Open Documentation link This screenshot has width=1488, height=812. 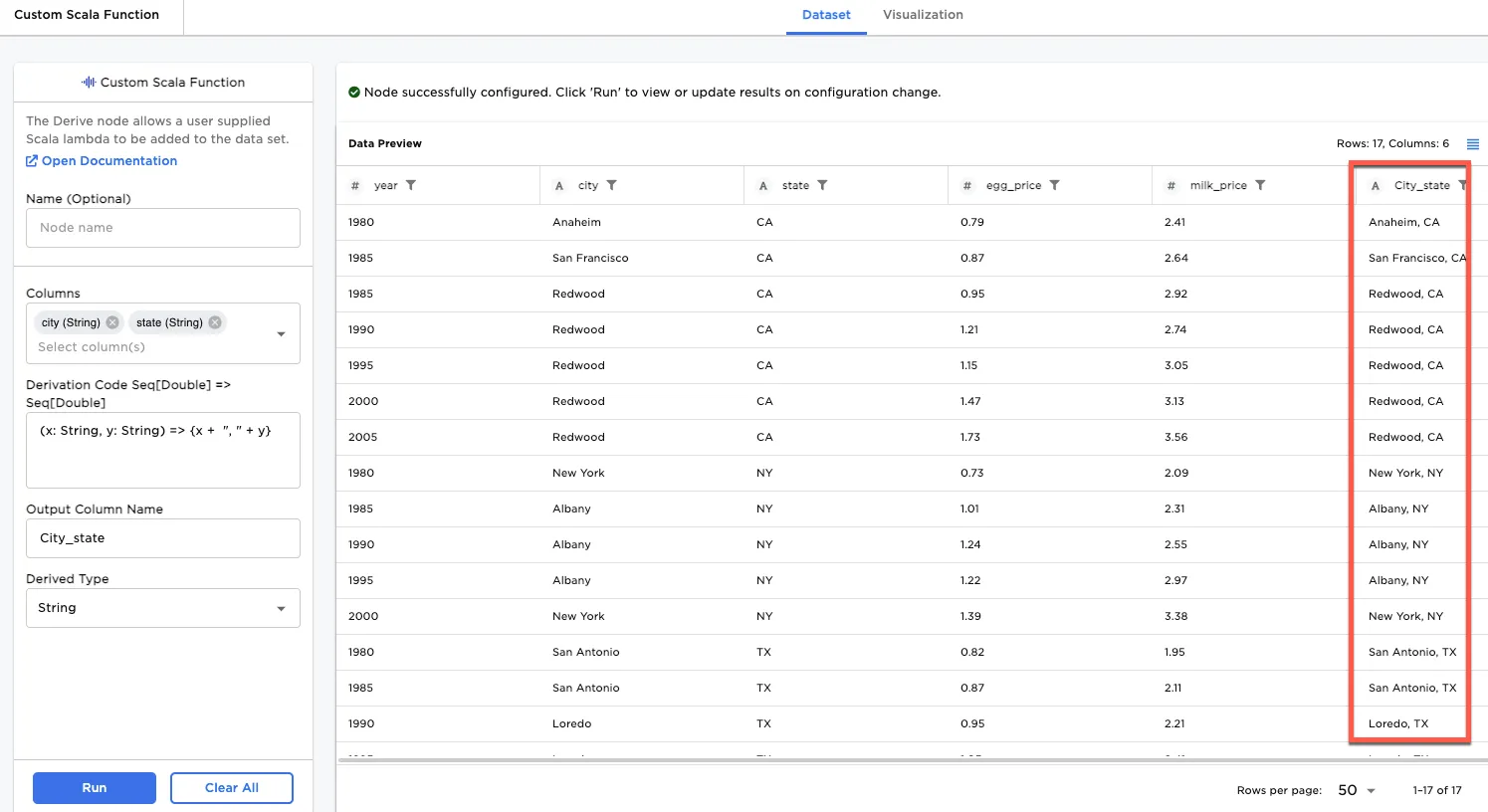coord(109,161)
